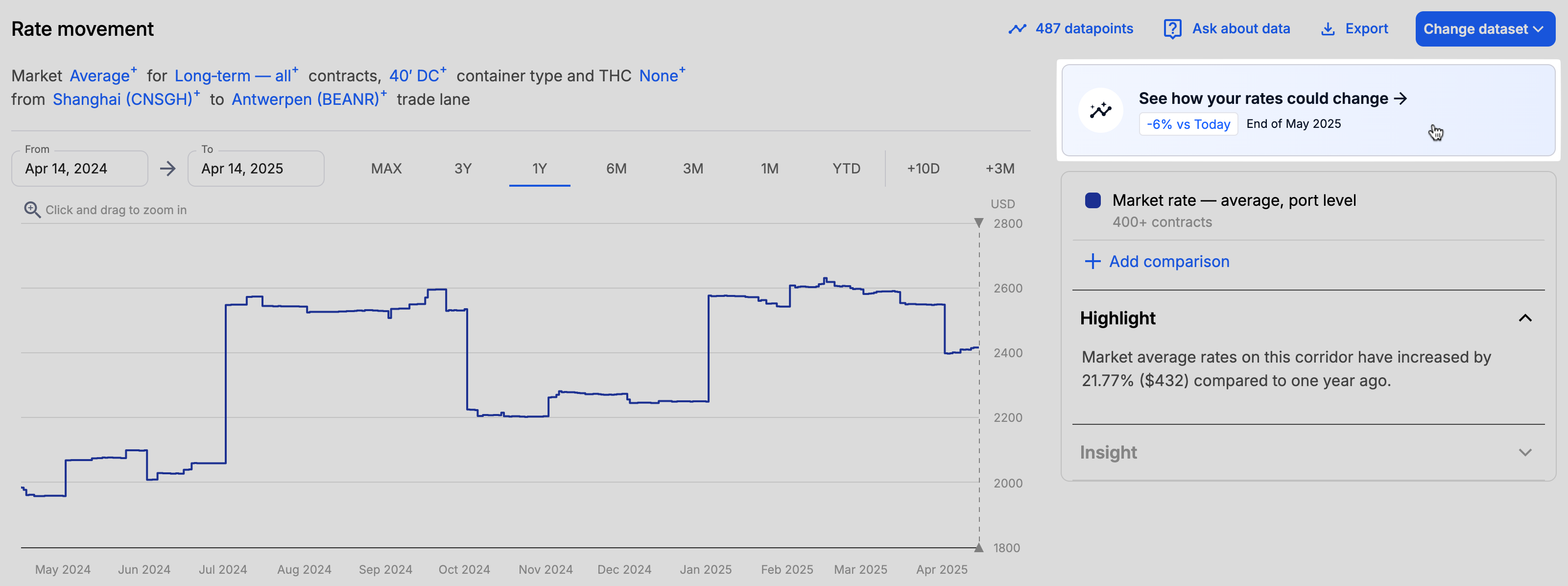1568x586 pixels.
Task: Click the bottom triangle marker on chart axis
Action: pyautogui.click(x=979, y=548)
